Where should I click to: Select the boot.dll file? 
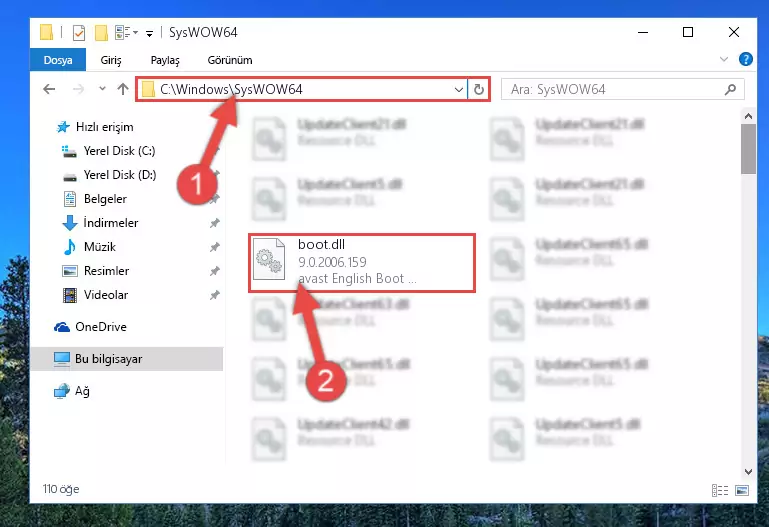362,263
